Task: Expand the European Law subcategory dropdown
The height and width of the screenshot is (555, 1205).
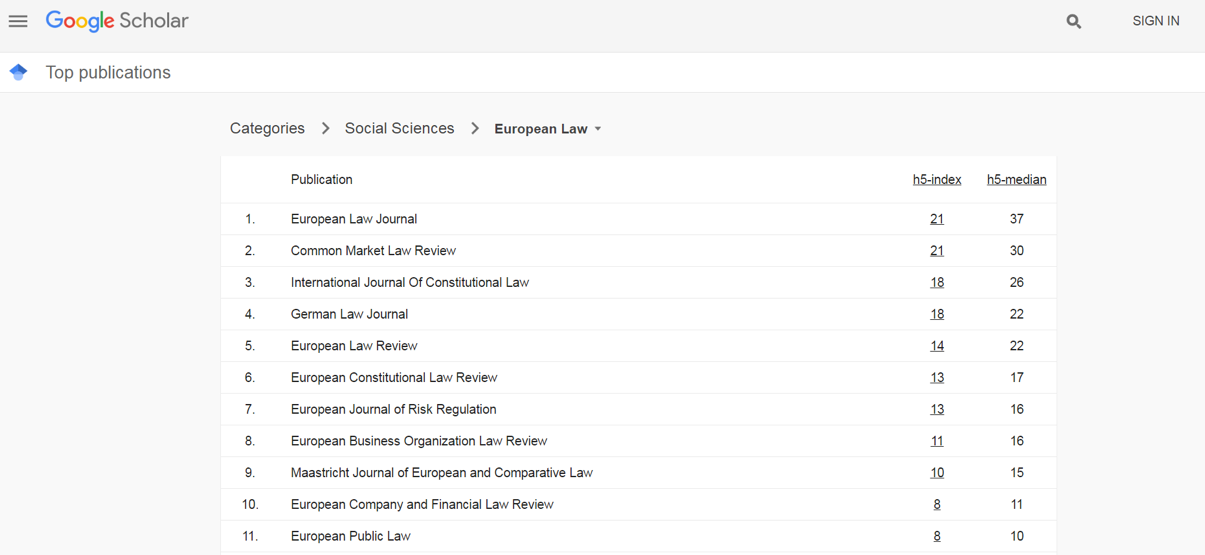Action: [x=548, y=129]
